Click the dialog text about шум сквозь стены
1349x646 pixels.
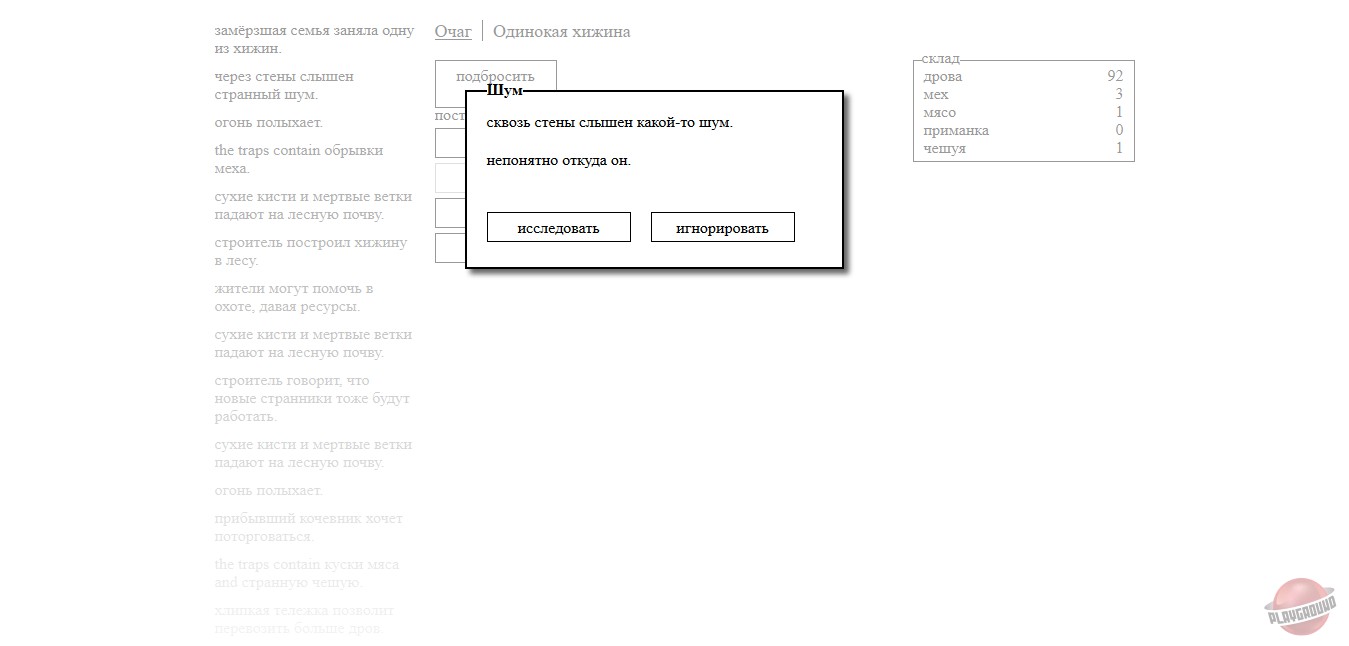click(x=609, y=123)
